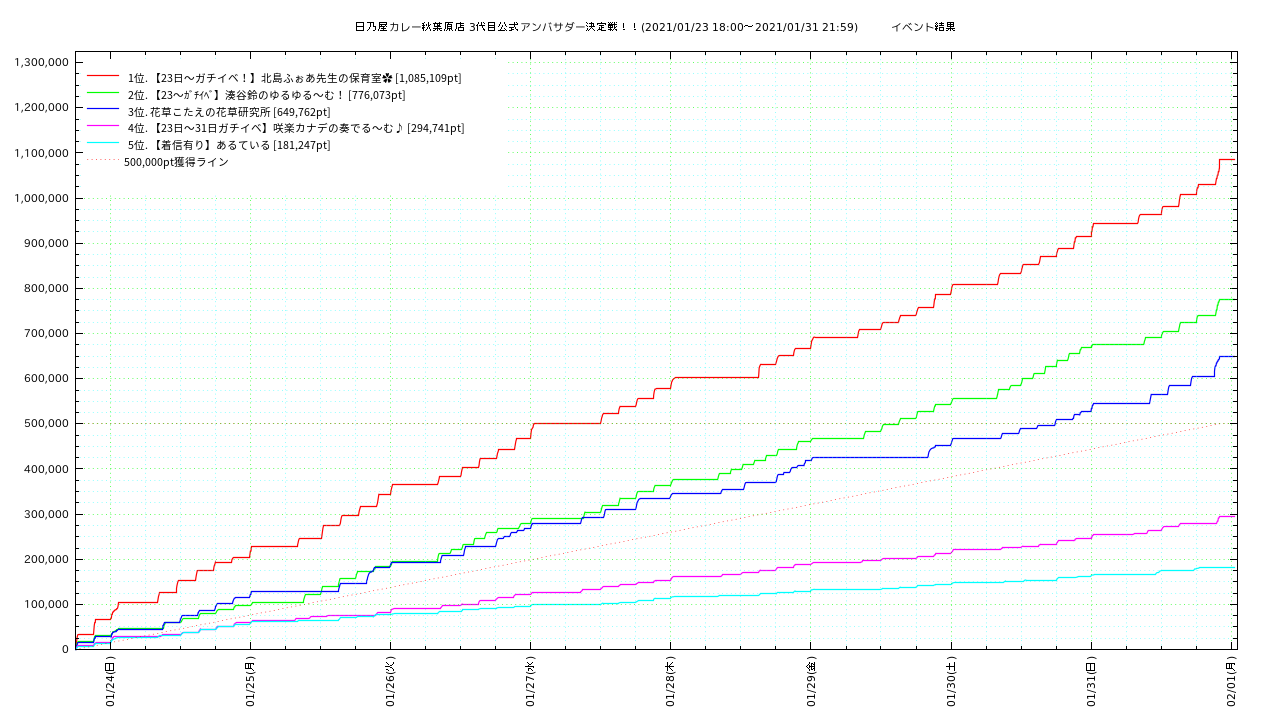The width and height of the screenshot is (1280, 720).
Task: Click the 1,300,000 label on the y-axis
Action: [40, 62]
